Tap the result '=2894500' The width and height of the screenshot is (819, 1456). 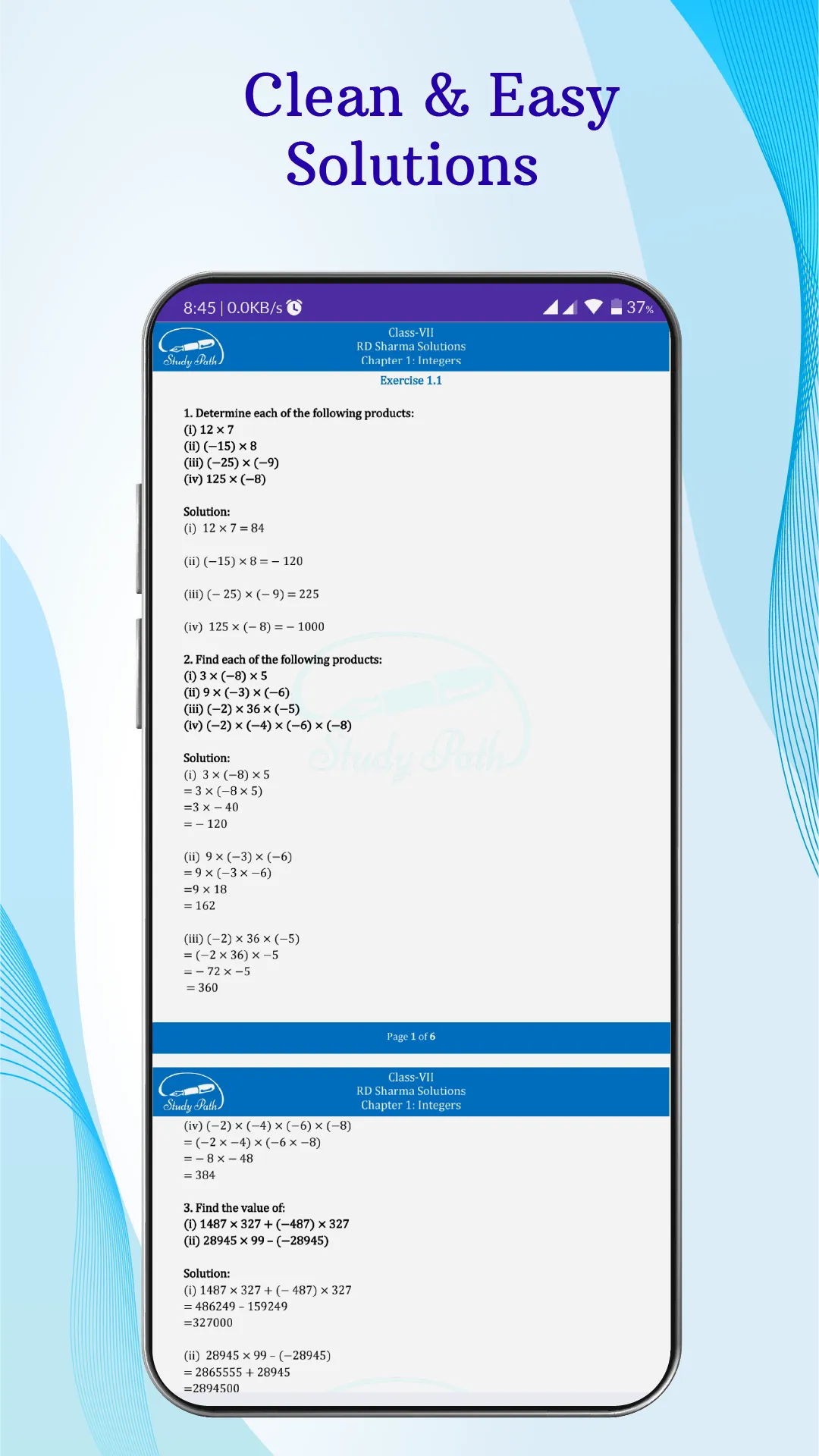coord(212,1389)
